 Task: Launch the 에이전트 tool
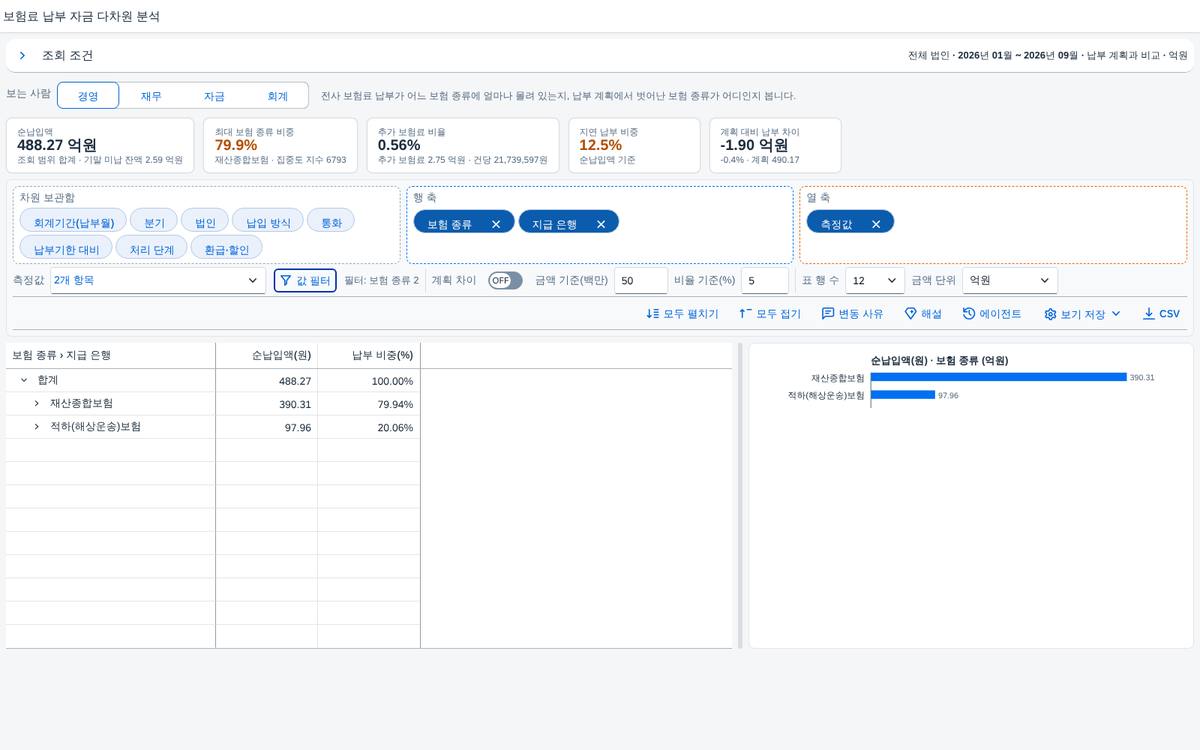tap(992, 314)
